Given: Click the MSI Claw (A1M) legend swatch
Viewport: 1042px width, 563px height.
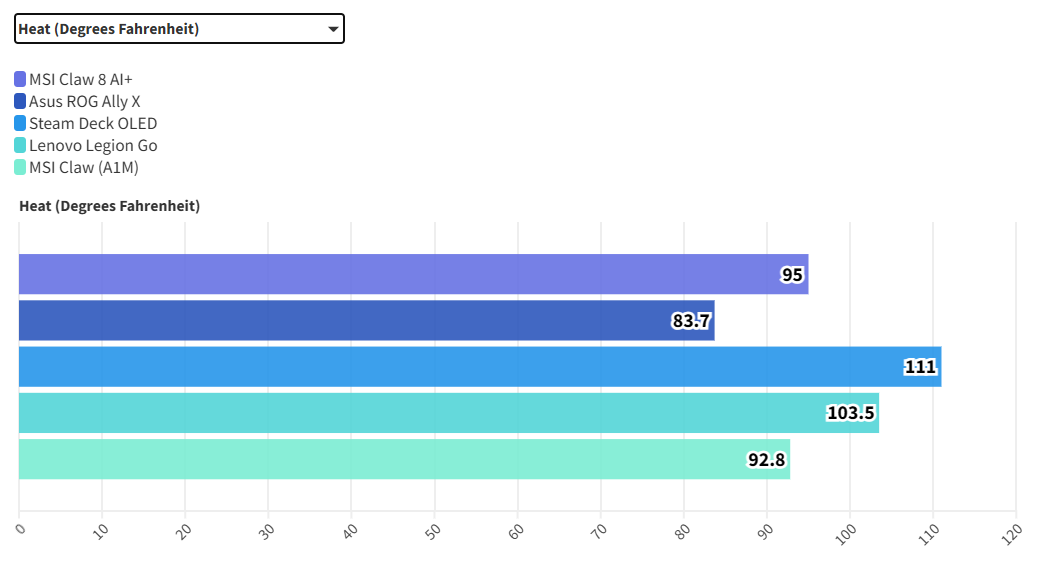Looking at the screenshot, I should 20,167.
